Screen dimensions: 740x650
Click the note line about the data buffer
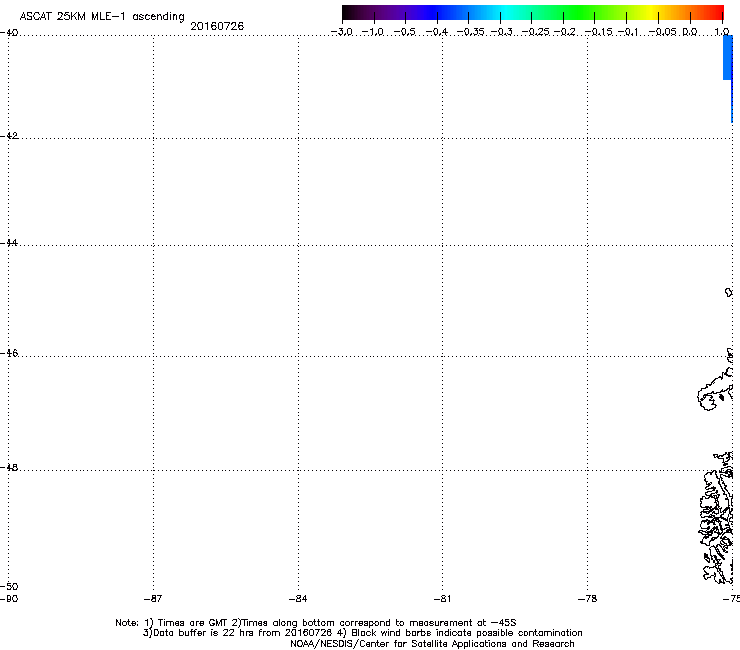point(362,633)
